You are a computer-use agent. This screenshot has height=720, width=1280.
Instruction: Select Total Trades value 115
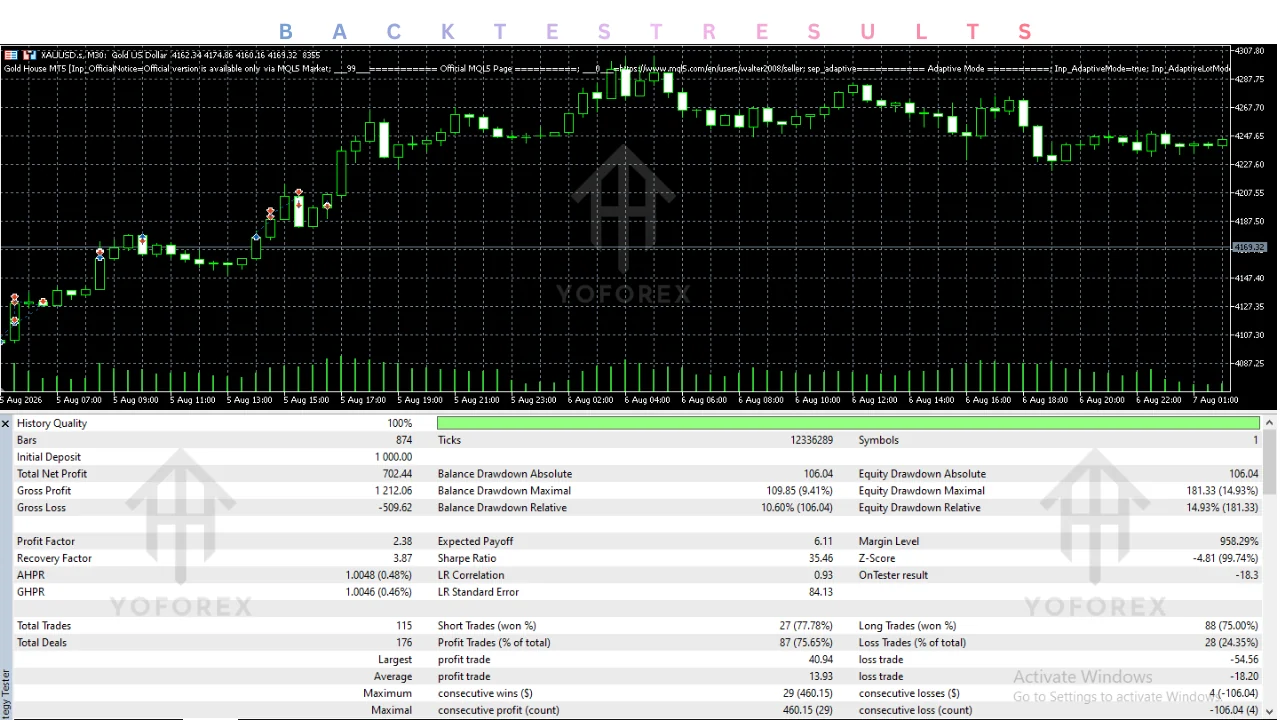pos(404,627)
